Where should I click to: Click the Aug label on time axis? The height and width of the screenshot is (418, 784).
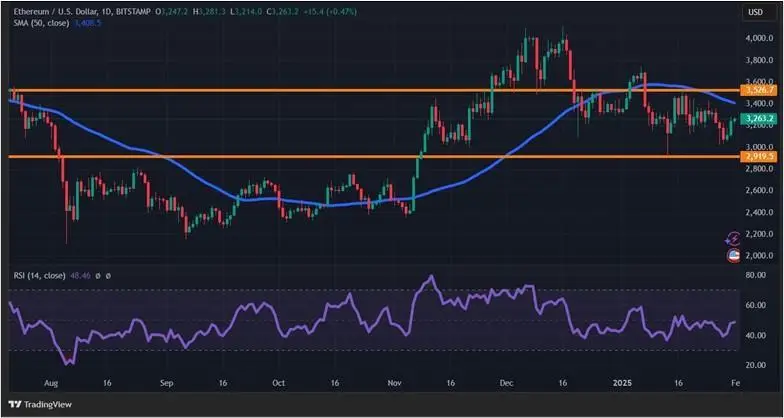(x=52, y=383)
